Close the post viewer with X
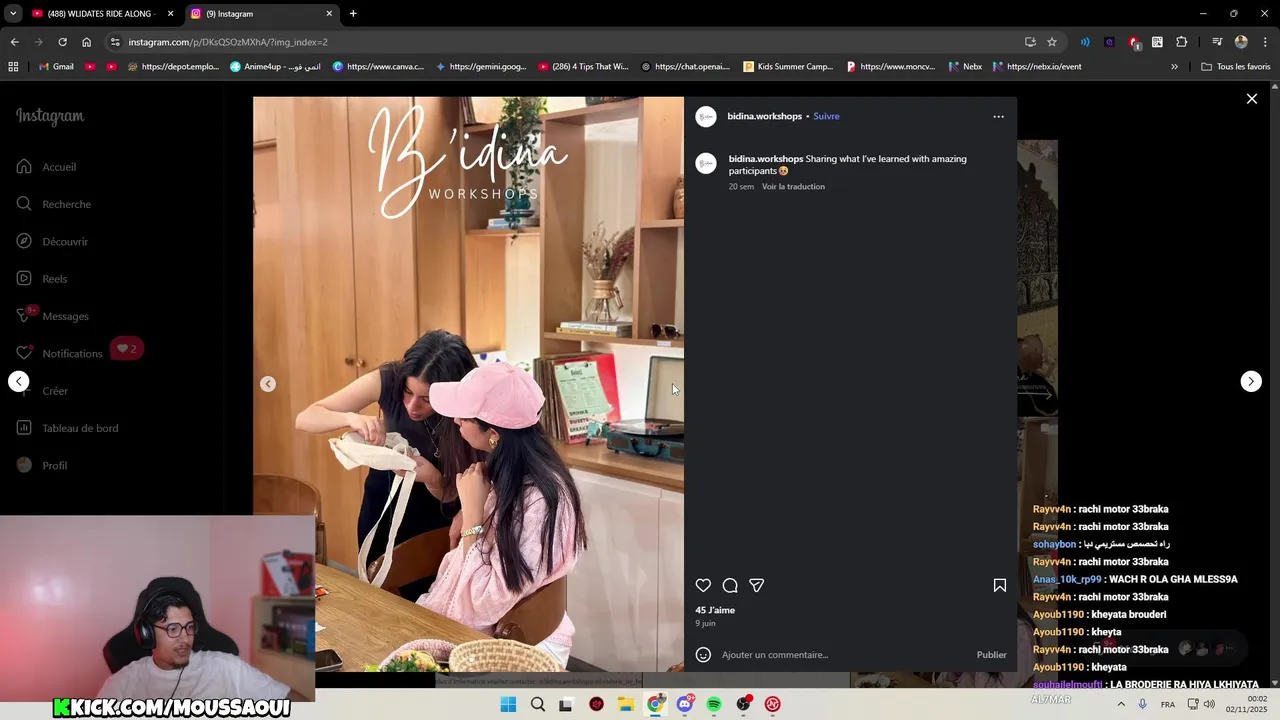 [1252, 99]
